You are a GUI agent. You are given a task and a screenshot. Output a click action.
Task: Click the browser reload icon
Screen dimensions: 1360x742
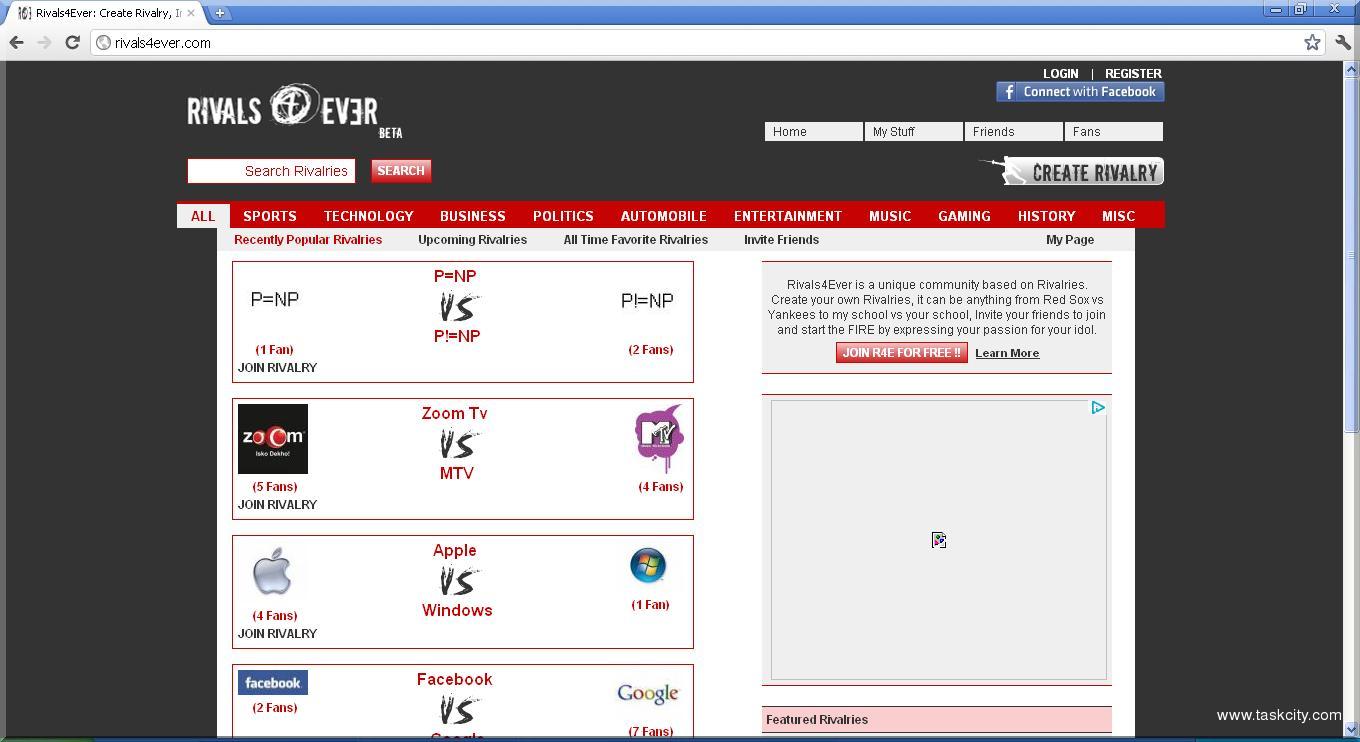coord(72,42)
